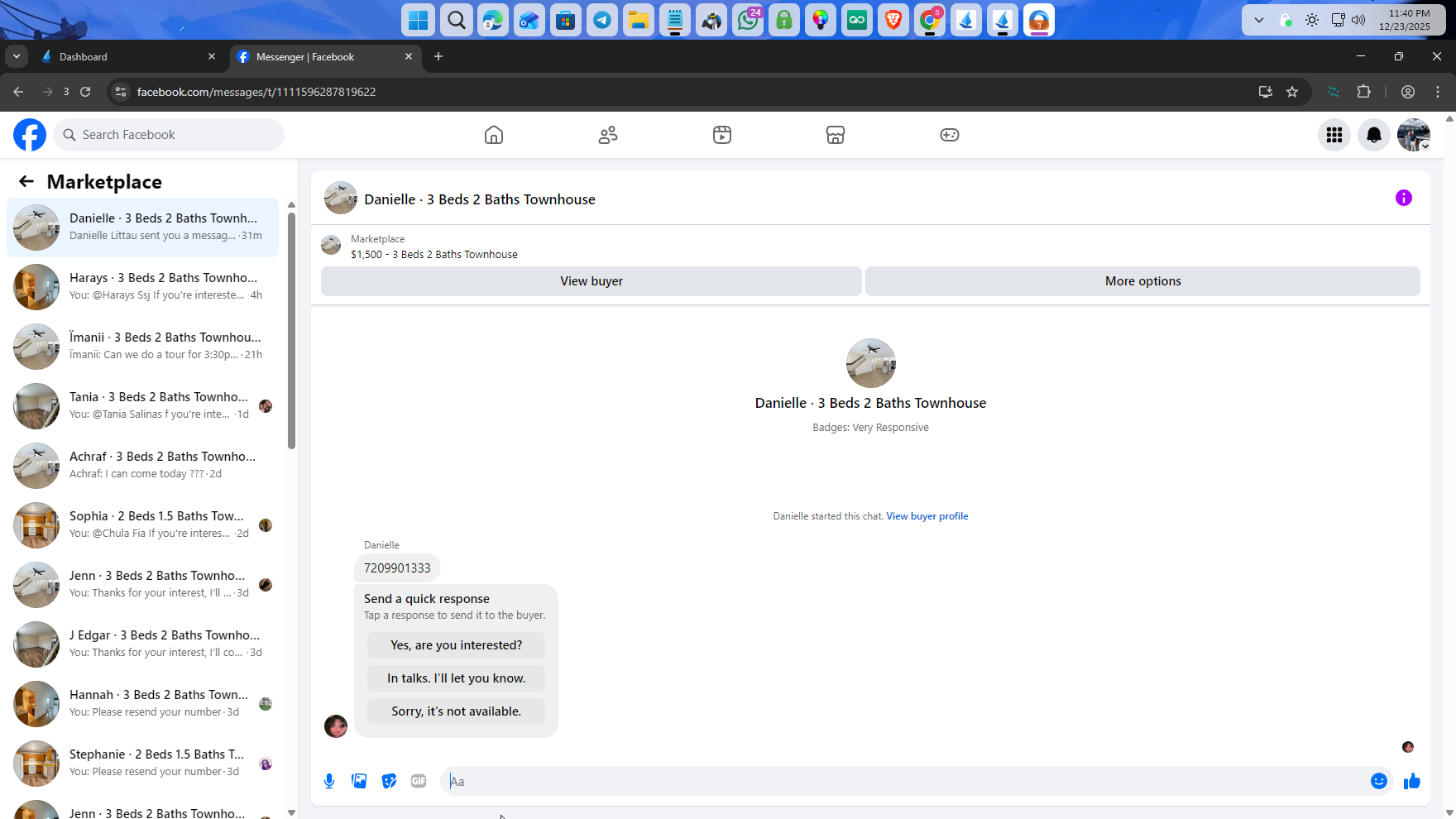Go to Facebook Home feed icon
The image size is (1456, 819).
(x=494, y=135)
